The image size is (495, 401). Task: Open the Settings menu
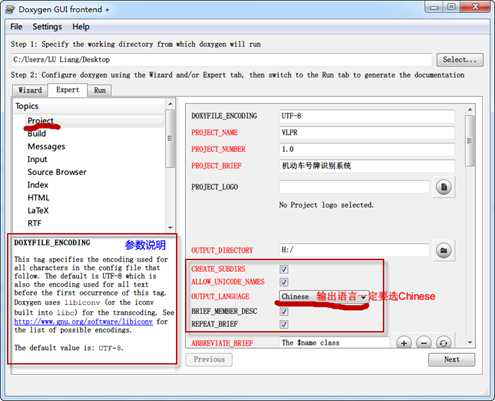pos(47,27)
